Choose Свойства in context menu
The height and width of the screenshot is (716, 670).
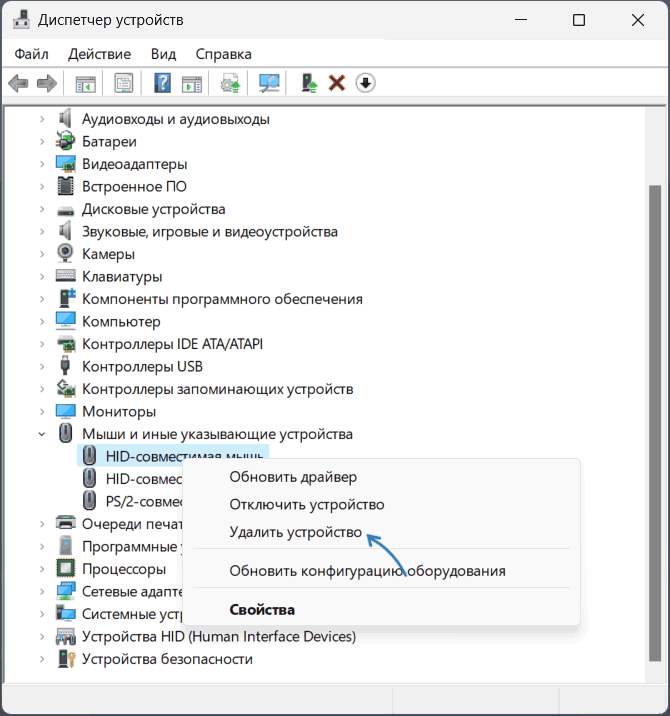pyautogui.click(x=381, y=610)
